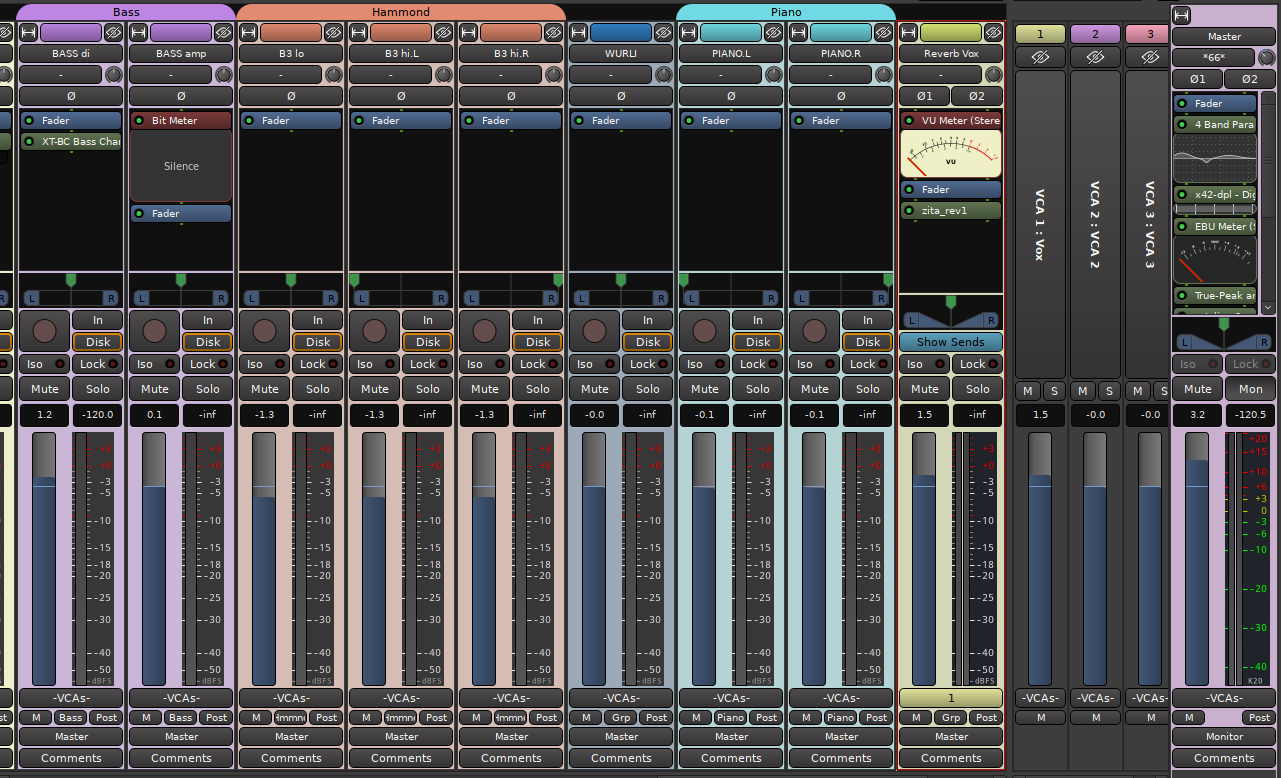
Task: Click Show Sends on Reverb Vox
Action: 950,342
